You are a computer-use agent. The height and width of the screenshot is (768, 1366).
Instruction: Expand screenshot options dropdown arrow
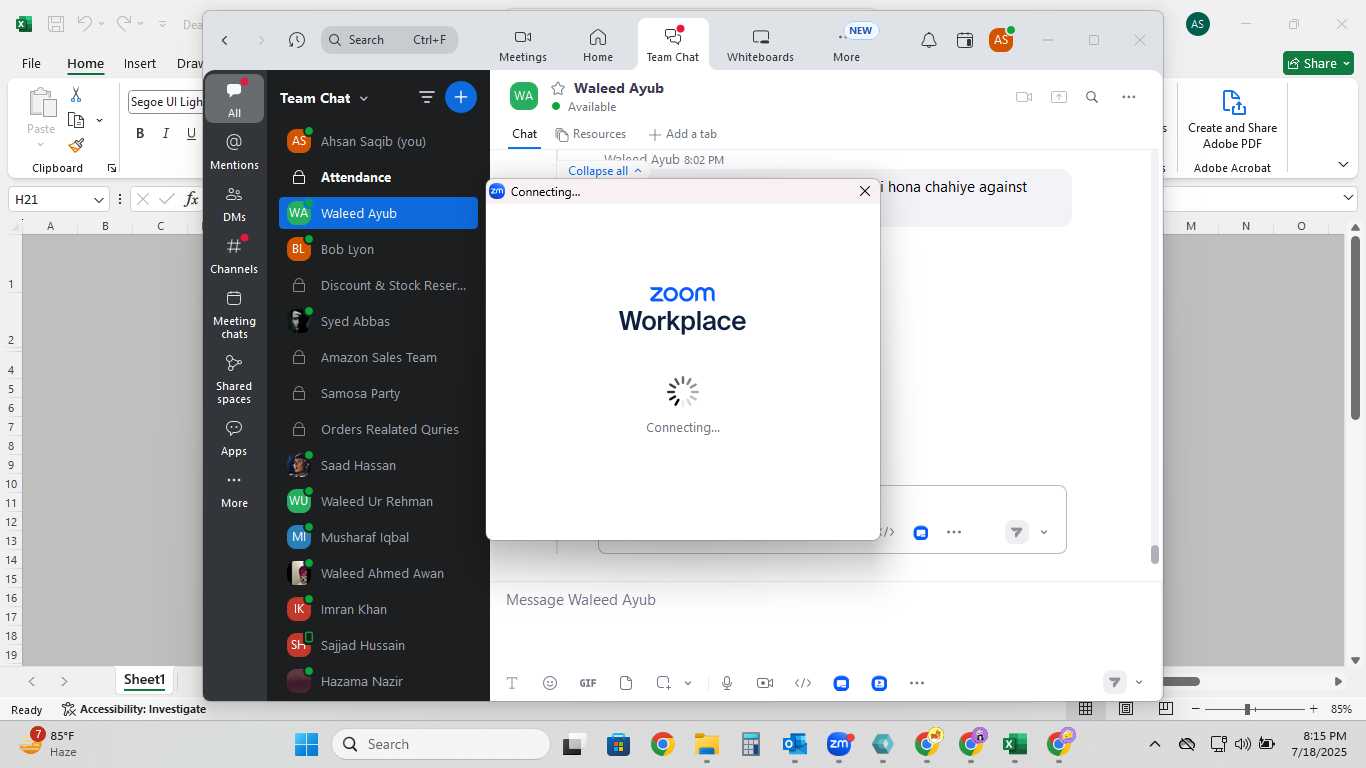point(688,683)
